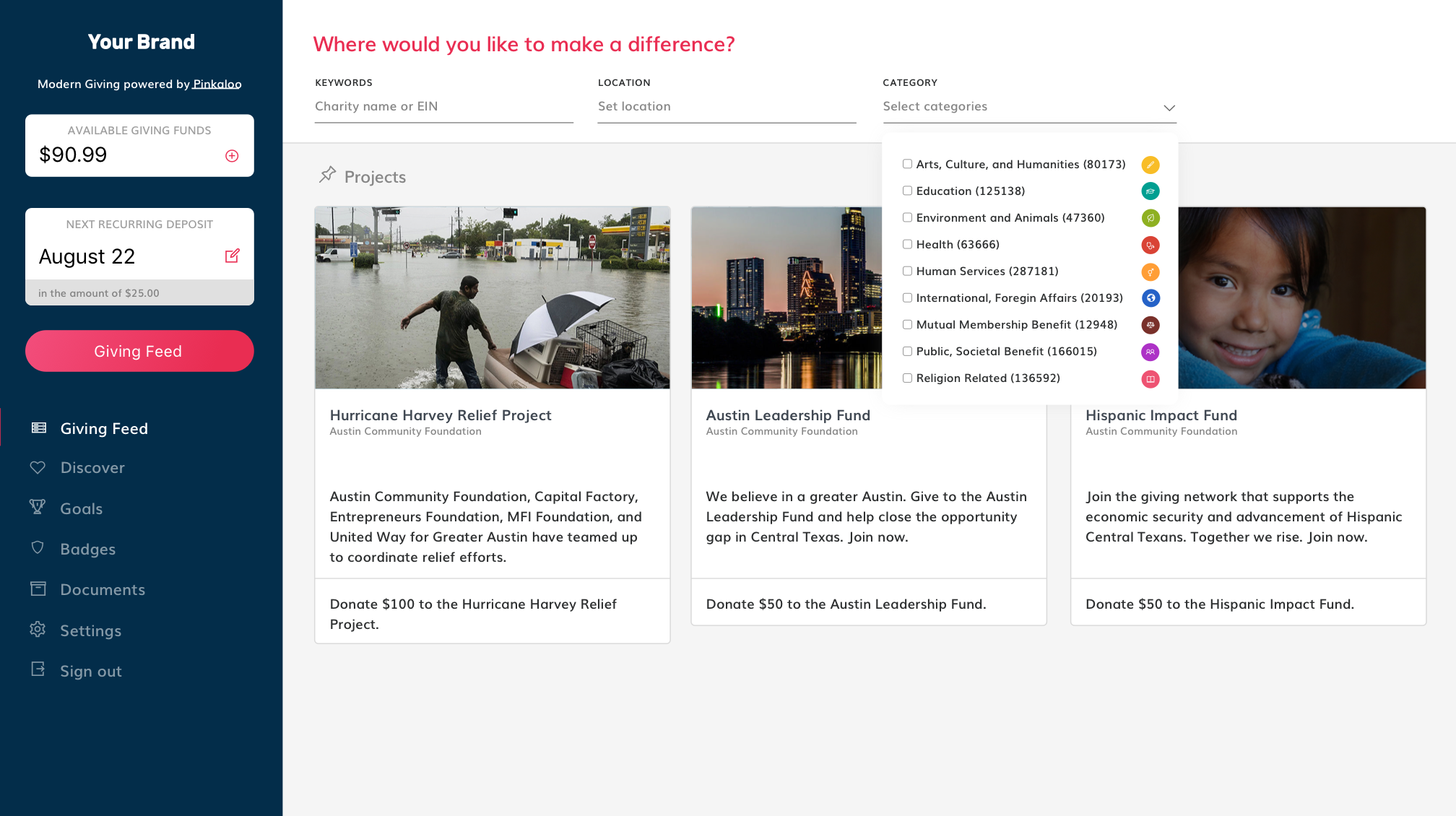The image size is (1456, 816).
Task: Click the Goals trophy icon
Action: coord(38,507)
